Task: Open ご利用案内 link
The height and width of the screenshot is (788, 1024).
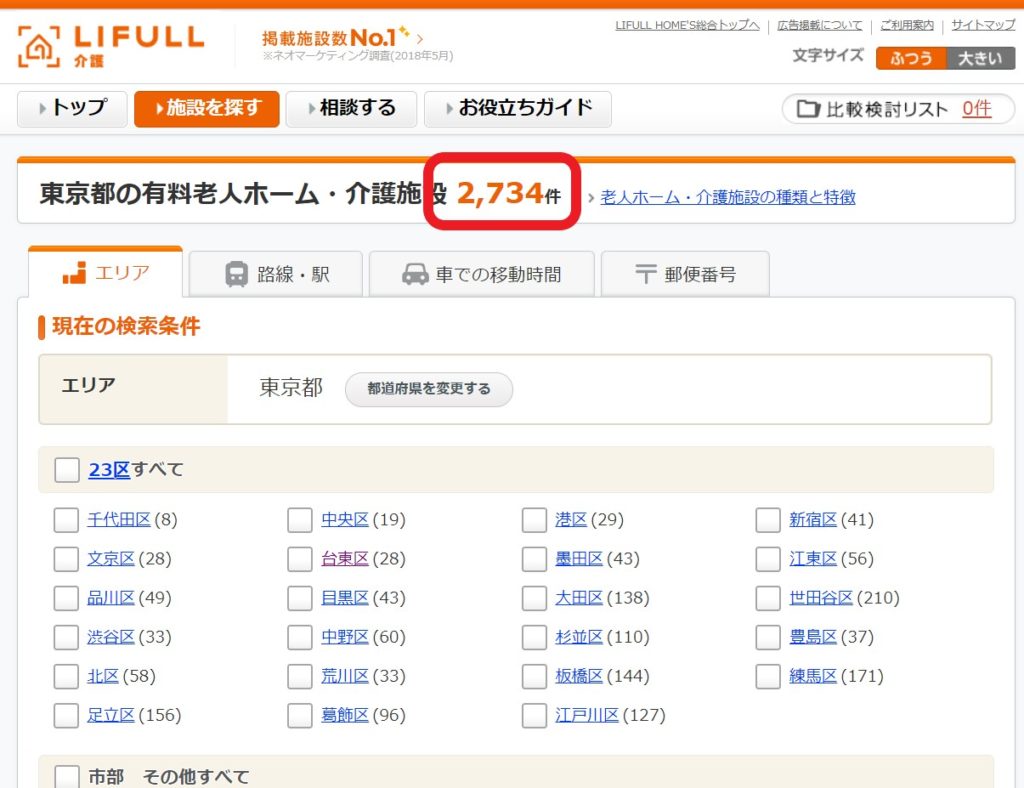Action: (x=907, y=25)
